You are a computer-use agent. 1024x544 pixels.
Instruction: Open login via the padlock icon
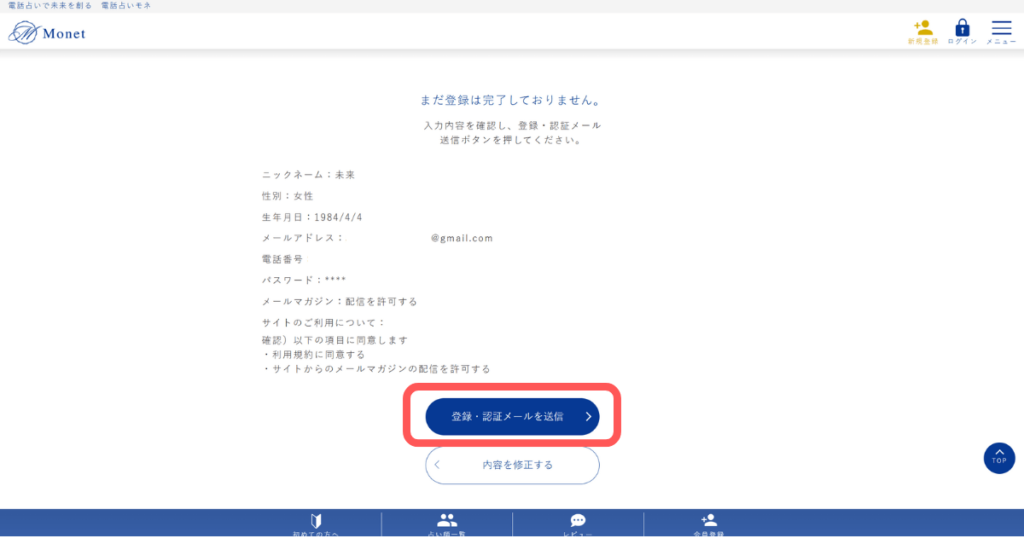click(963, 29)
